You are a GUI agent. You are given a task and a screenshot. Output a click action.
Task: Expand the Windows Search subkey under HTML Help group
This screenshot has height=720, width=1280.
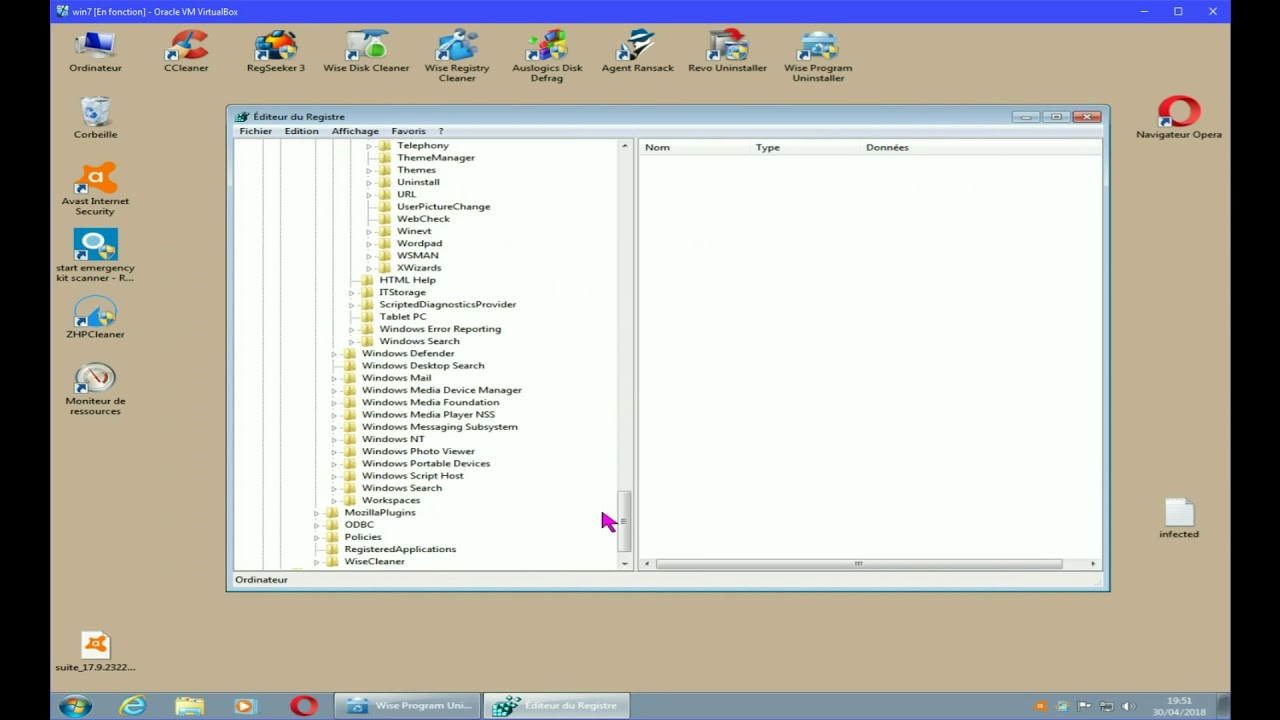tap(351, 342)
